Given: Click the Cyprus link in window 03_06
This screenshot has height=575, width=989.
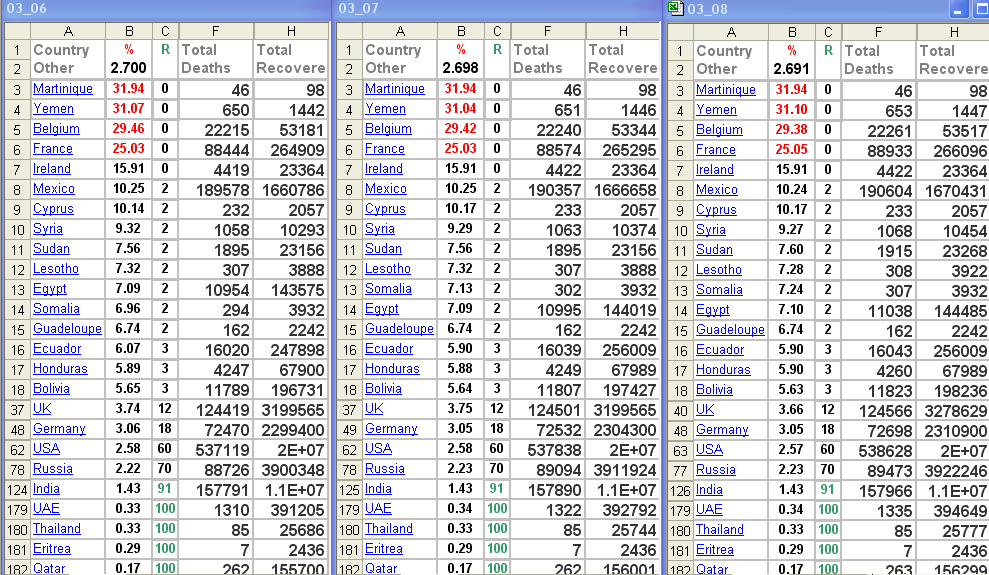Looking at the screenshot, I should (x=53, y=209).
